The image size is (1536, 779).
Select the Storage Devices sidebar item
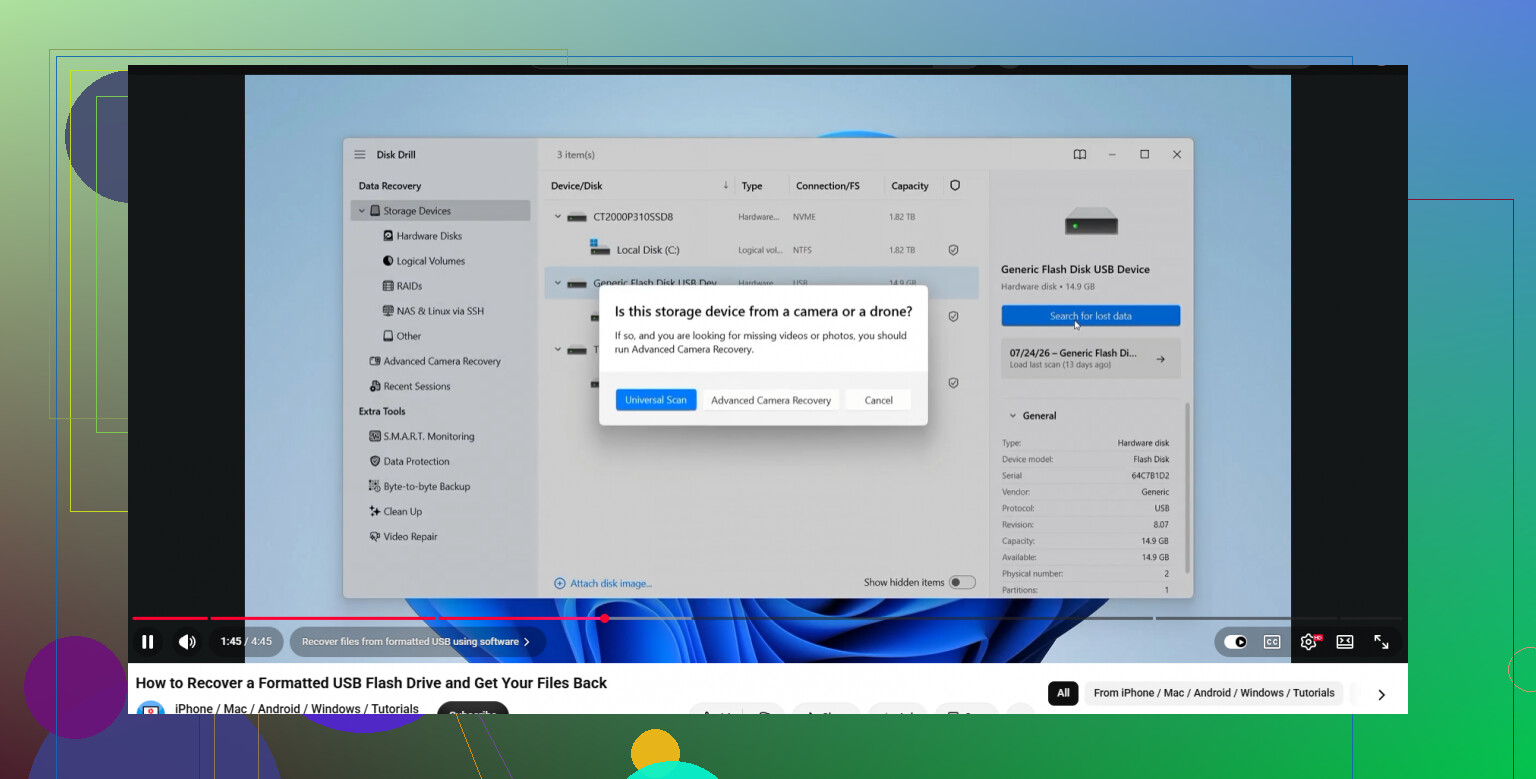click(440, 211)
